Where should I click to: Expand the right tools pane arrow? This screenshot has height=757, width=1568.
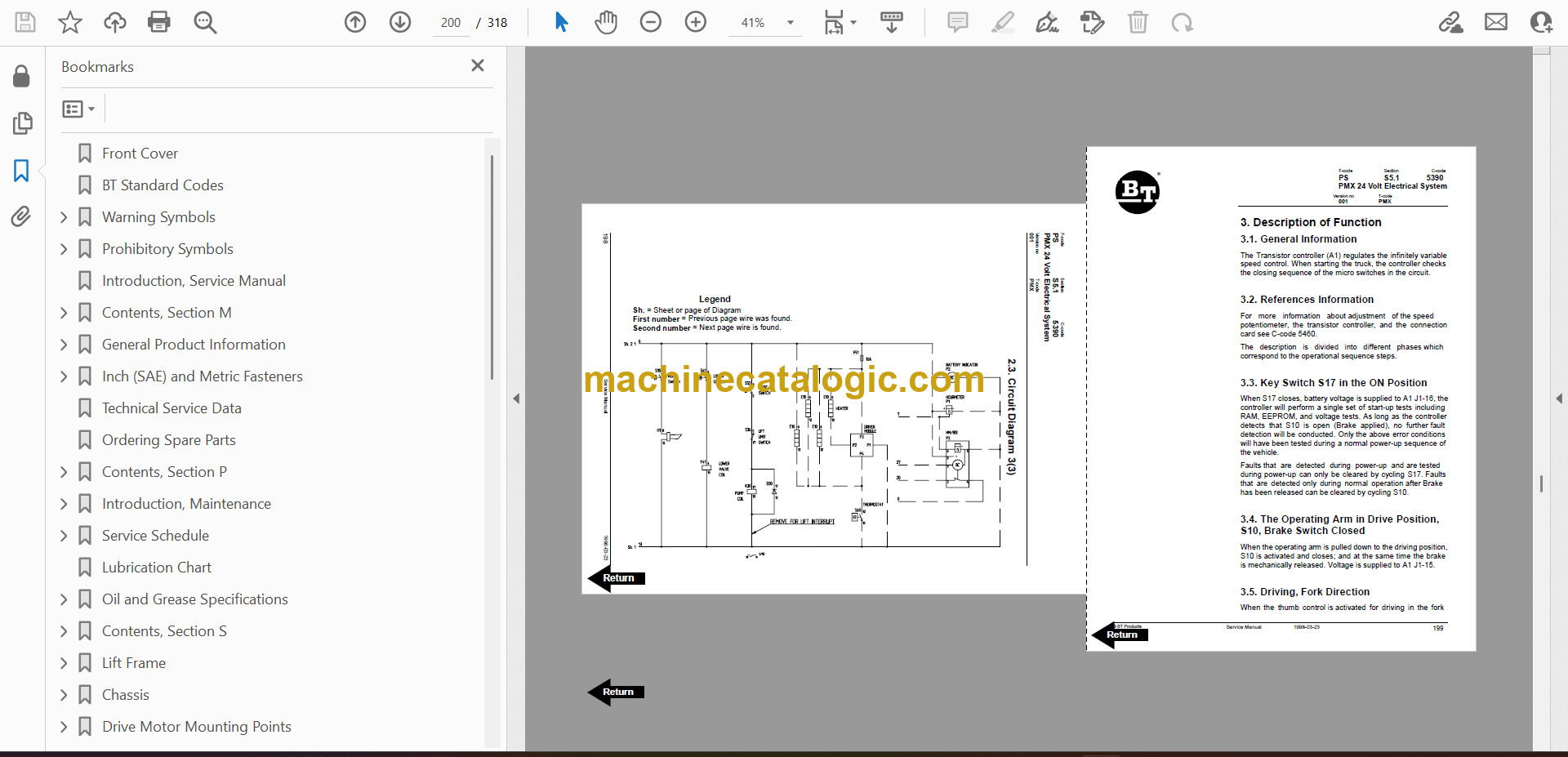pos(1559,399)
